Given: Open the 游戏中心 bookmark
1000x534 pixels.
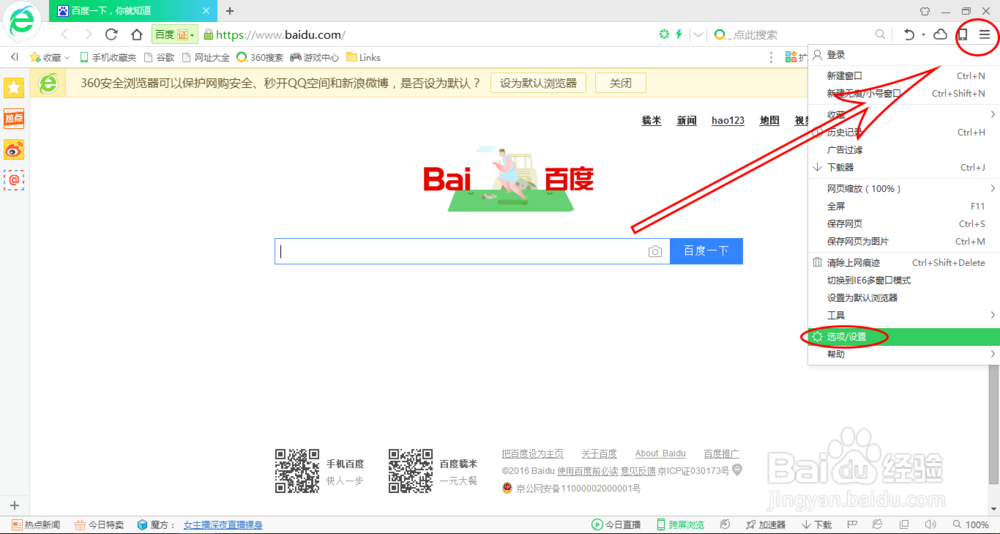Looking at the screenshot, I should (x=314, y=57).
